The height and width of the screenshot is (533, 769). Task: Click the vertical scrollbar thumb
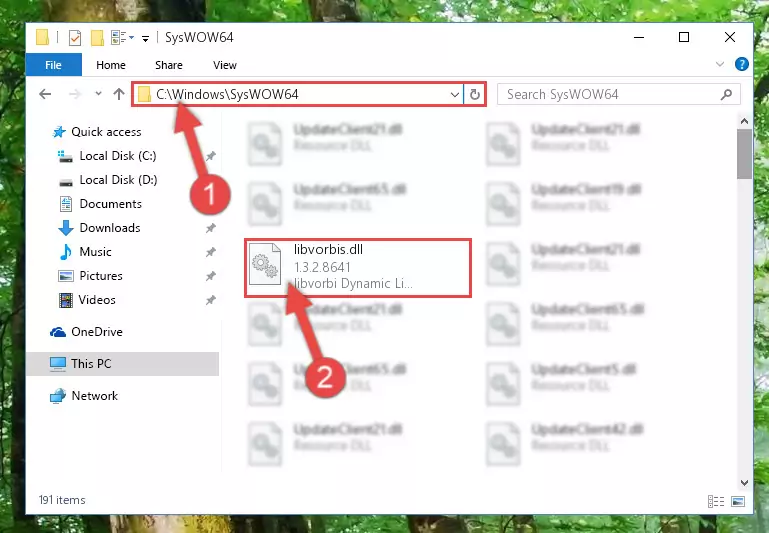[x=744, y=154]
